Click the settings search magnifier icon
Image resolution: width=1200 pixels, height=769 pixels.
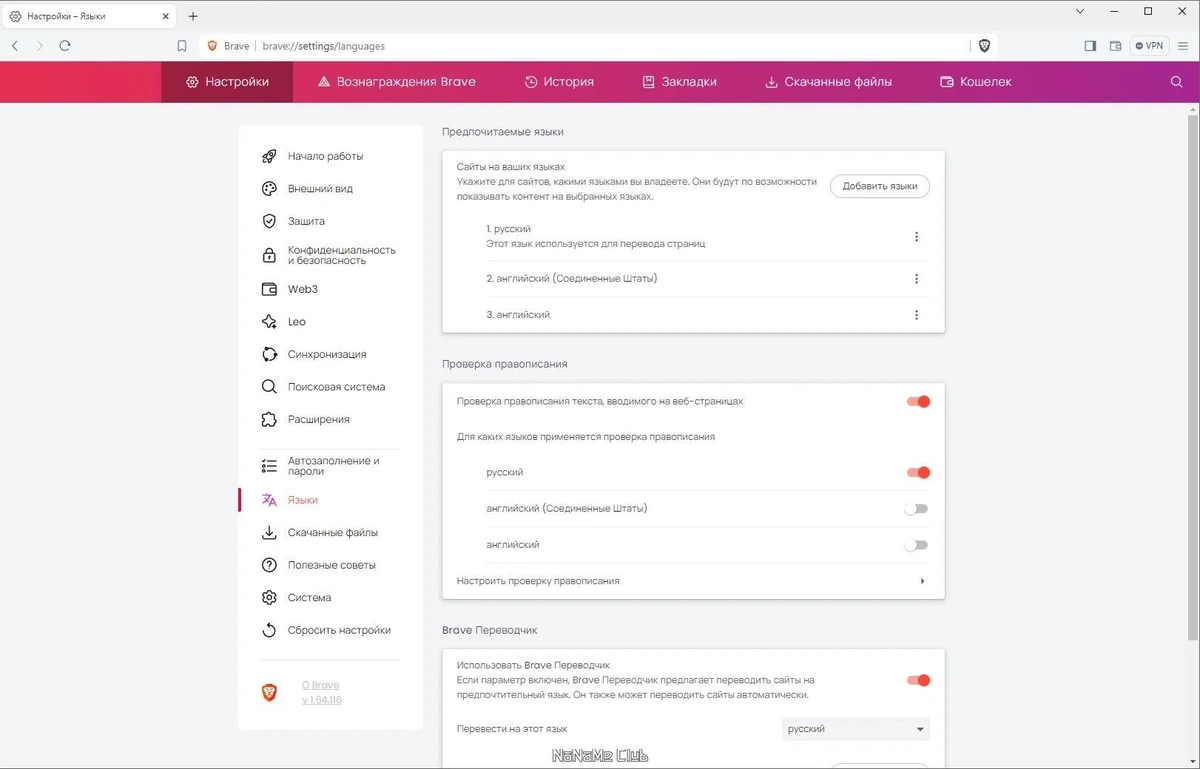point(1176,82)
